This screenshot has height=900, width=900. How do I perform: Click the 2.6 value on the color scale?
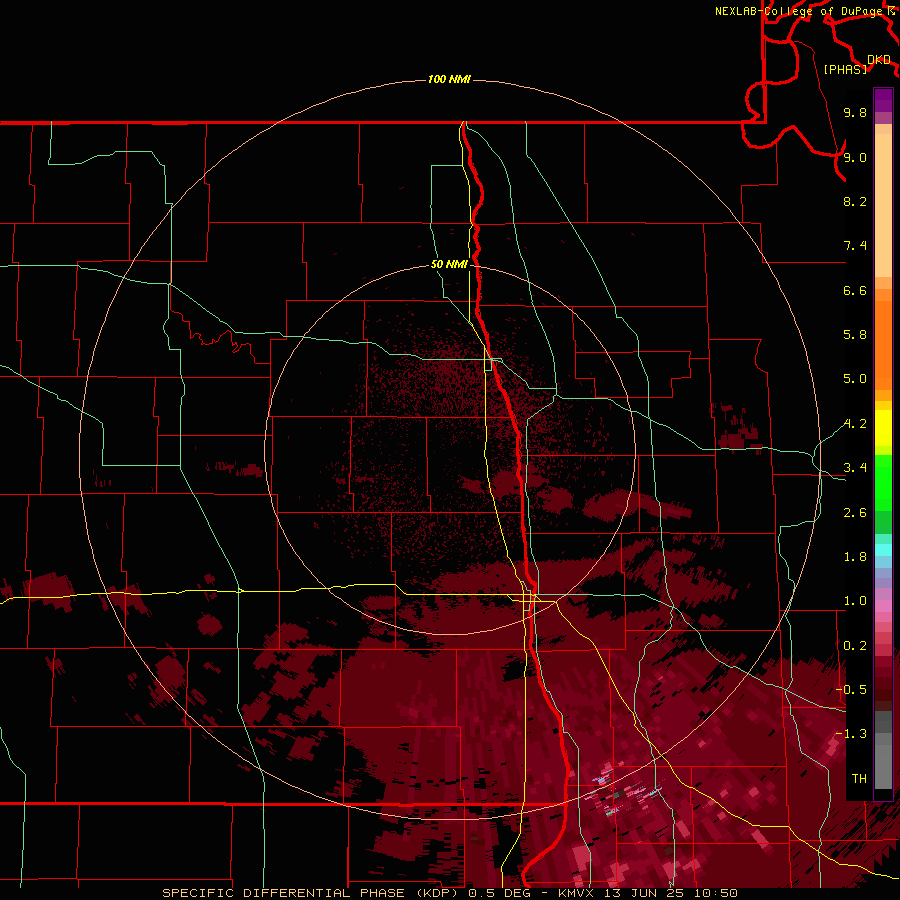click(x=855, y=513)
